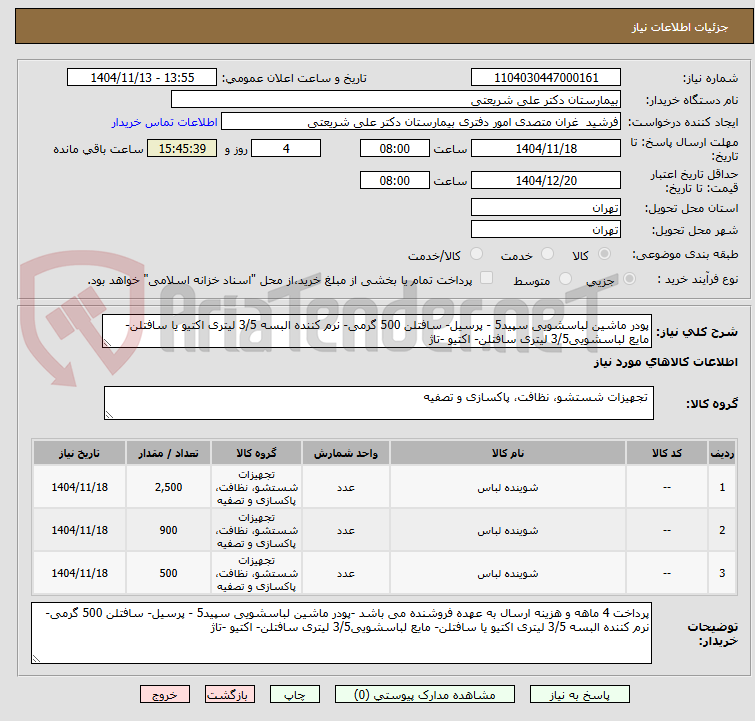
Task: Click the مشاهده مدارک پیوستی (0) button
Action: pos(425,695)
